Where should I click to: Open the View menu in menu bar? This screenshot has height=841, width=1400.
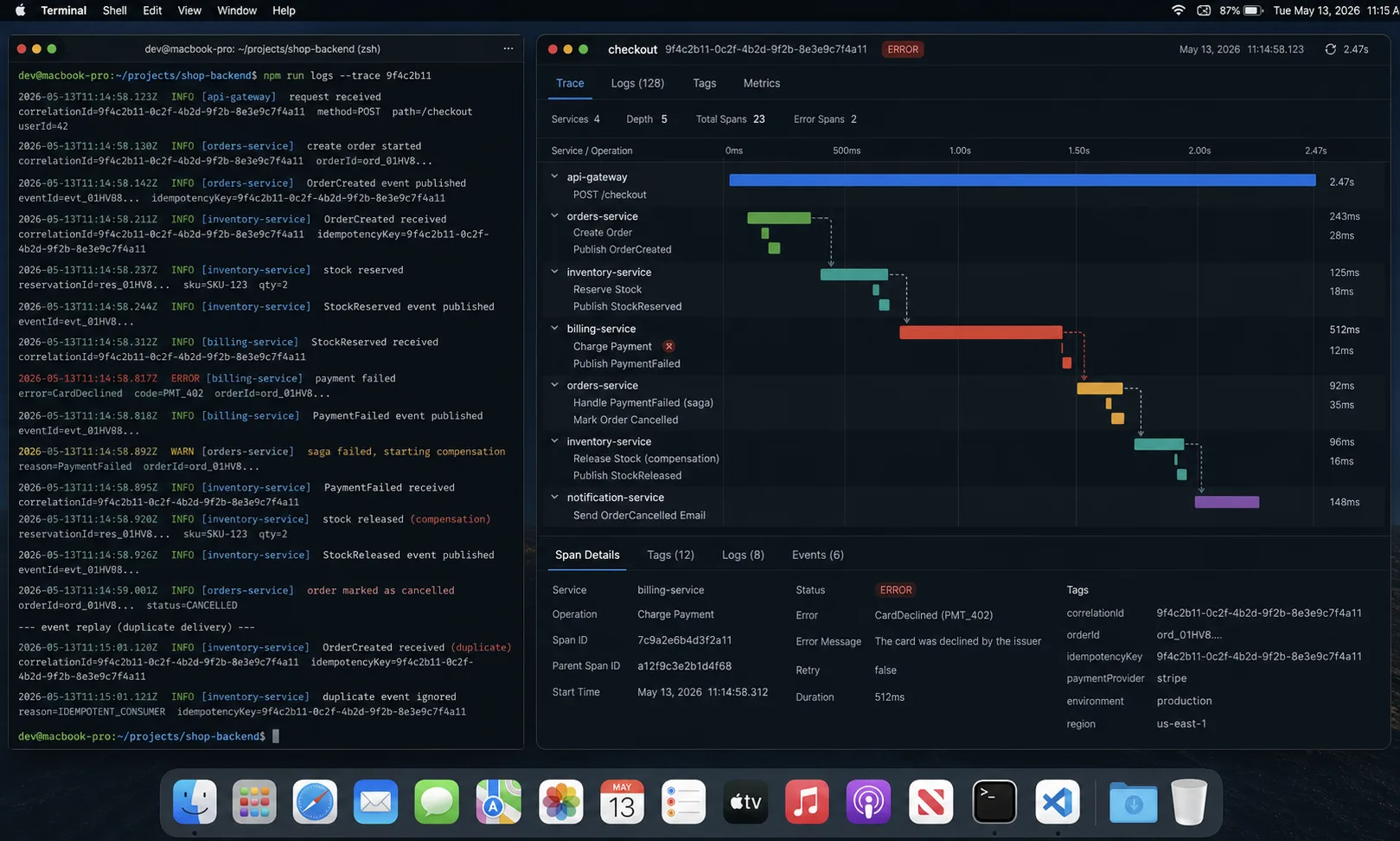189,10
